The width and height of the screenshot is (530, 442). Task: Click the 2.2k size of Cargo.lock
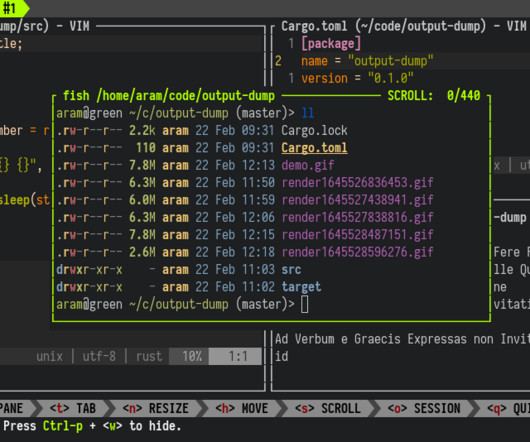click(x=142, y=131)
